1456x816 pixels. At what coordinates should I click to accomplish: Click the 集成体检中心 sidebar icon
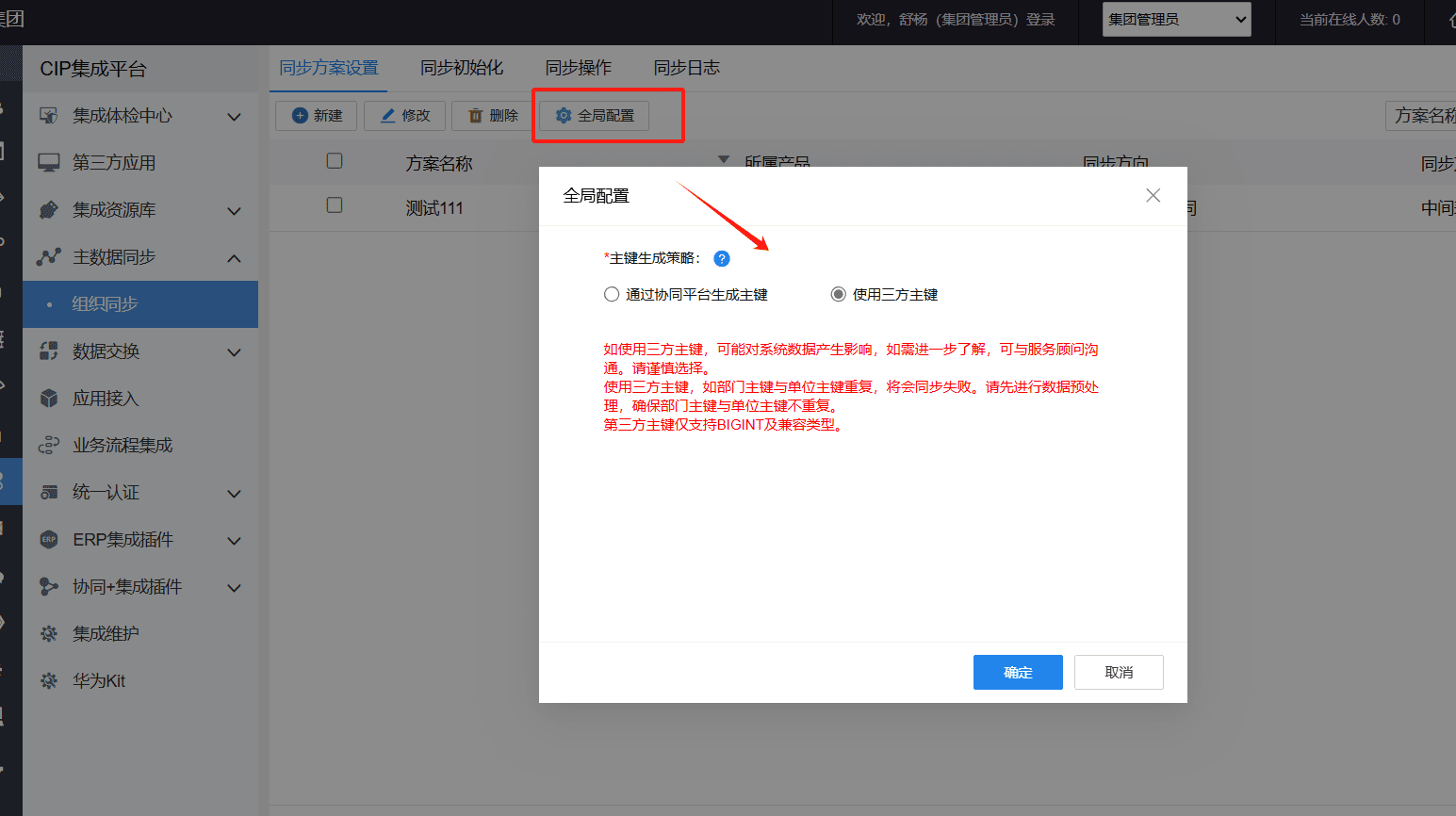point(49,116)
